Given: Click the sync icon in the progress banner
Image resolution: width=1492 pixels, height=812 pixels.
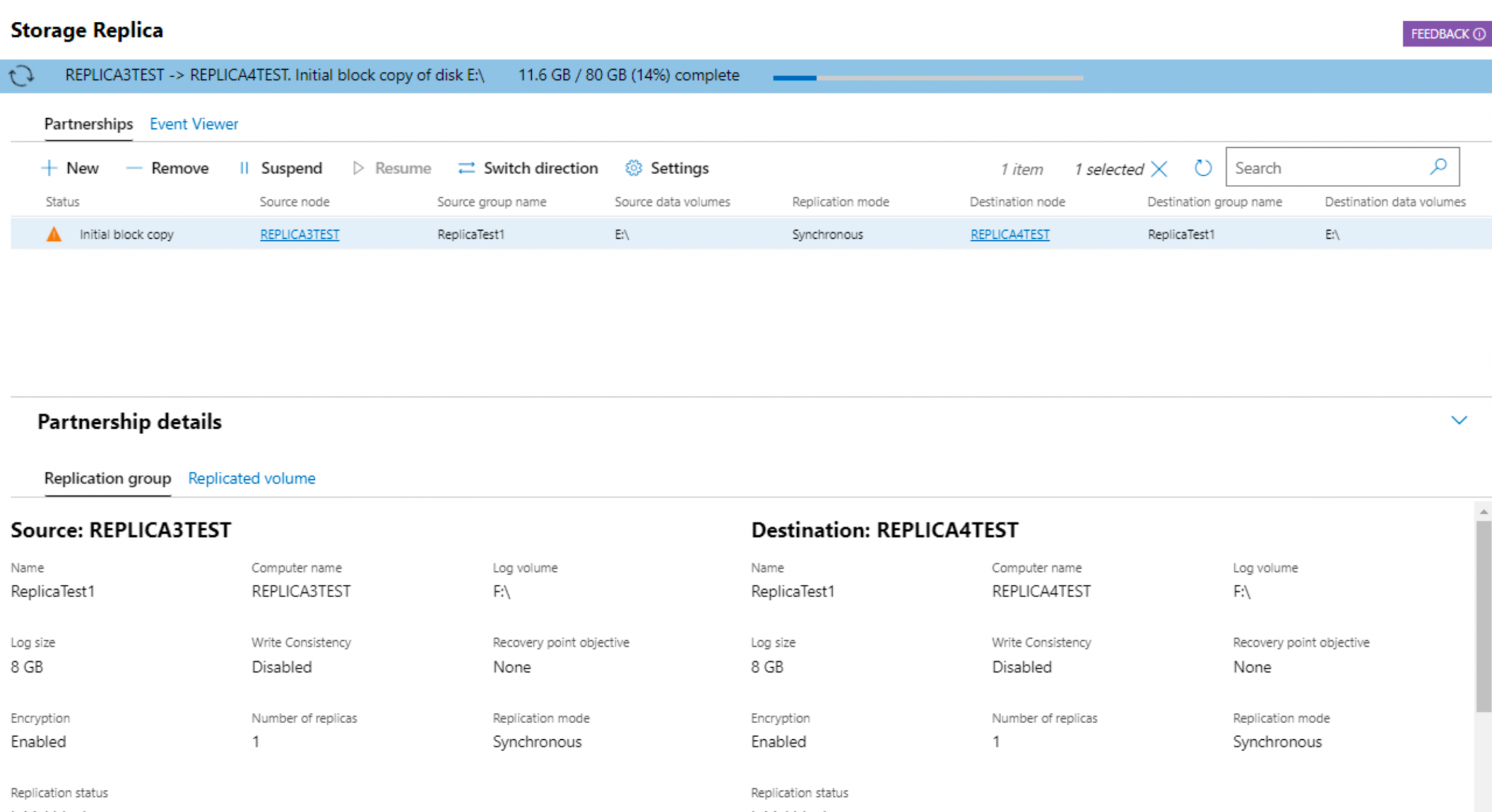Looking at the screenshot, I should (x=23, y=75).
